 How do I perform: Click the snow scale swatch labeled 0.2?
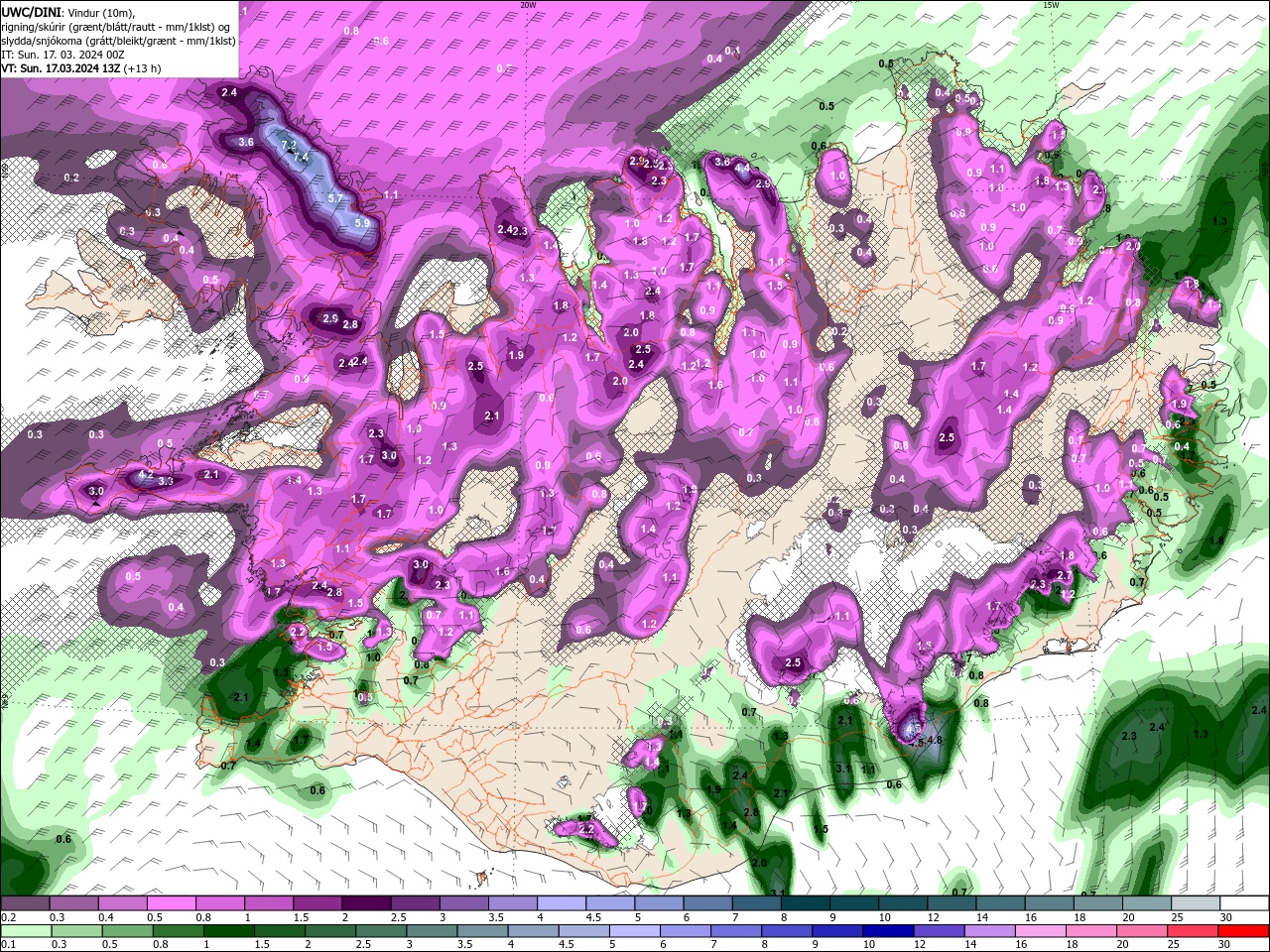point(25,903)
